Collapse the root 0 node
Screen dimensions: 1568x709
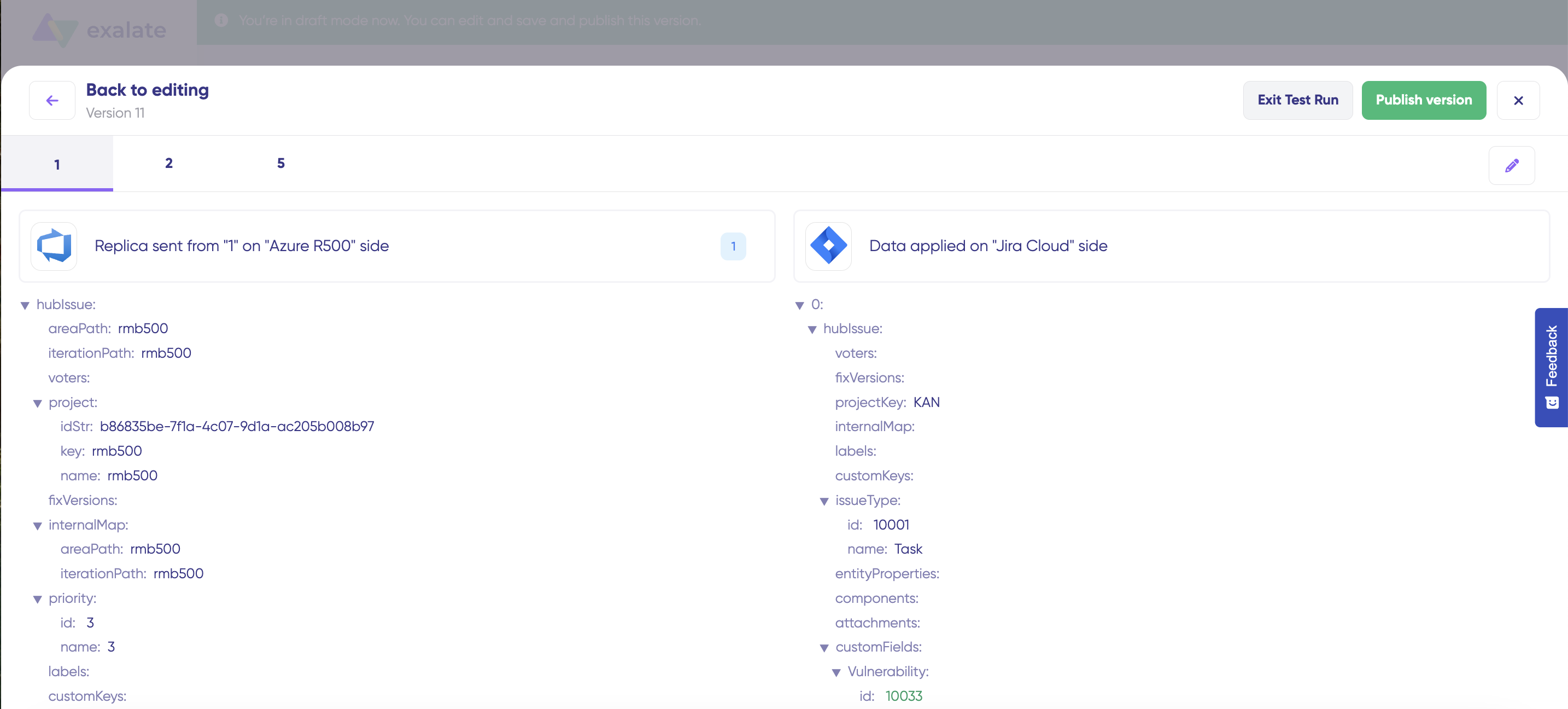click(800, 305)
